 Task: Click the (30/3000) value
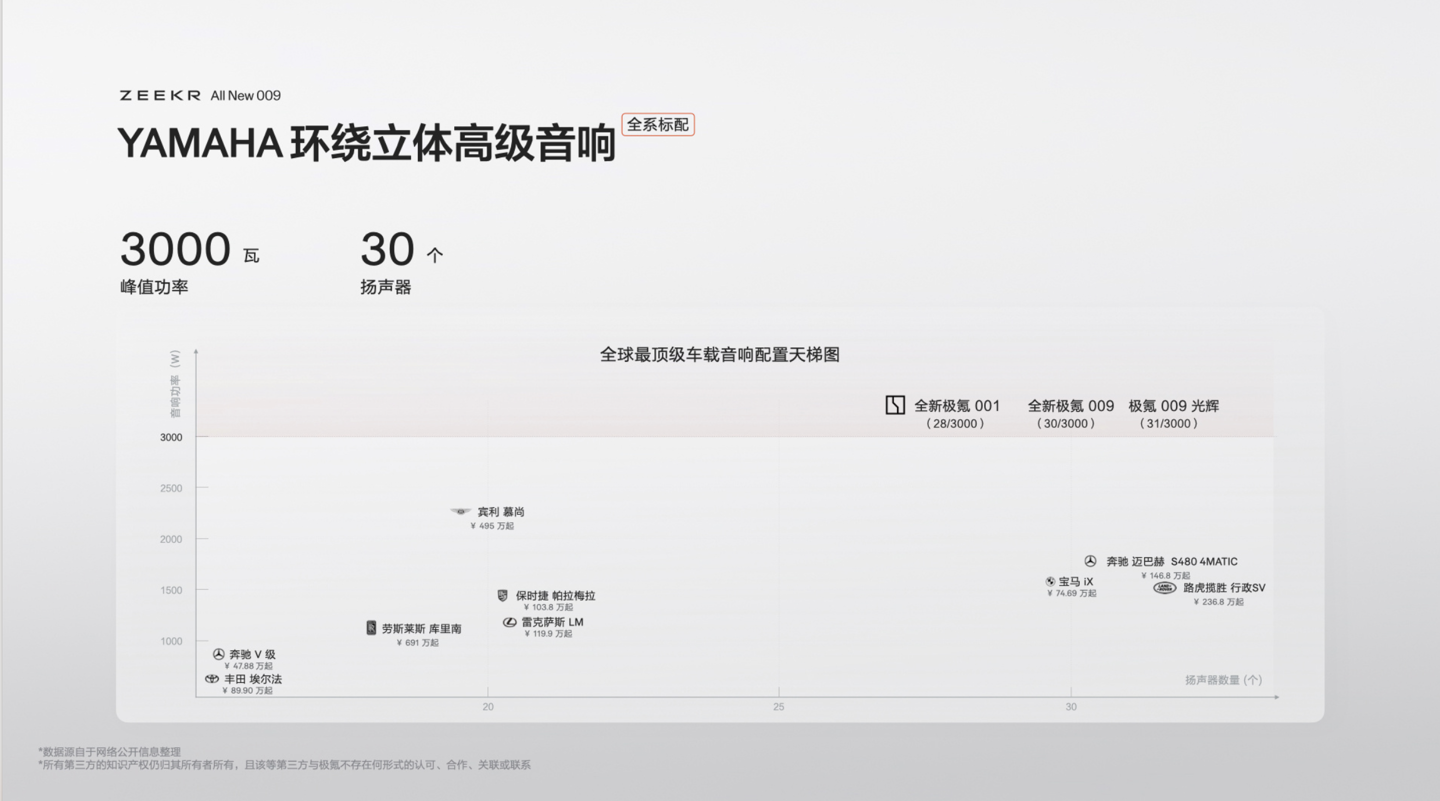[x=1066, y=424]
